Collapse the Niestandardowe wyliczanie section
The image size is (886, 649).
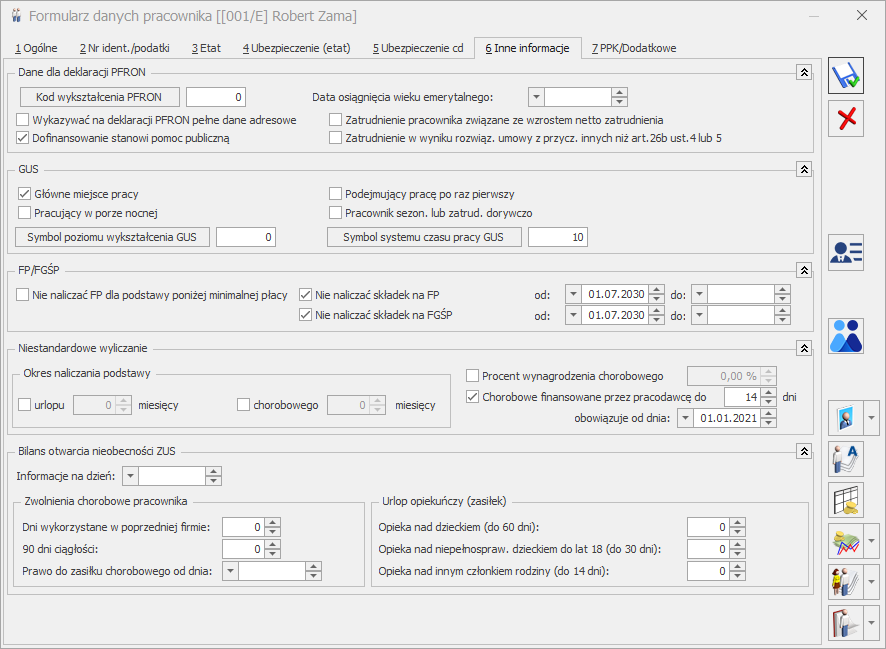804,349
